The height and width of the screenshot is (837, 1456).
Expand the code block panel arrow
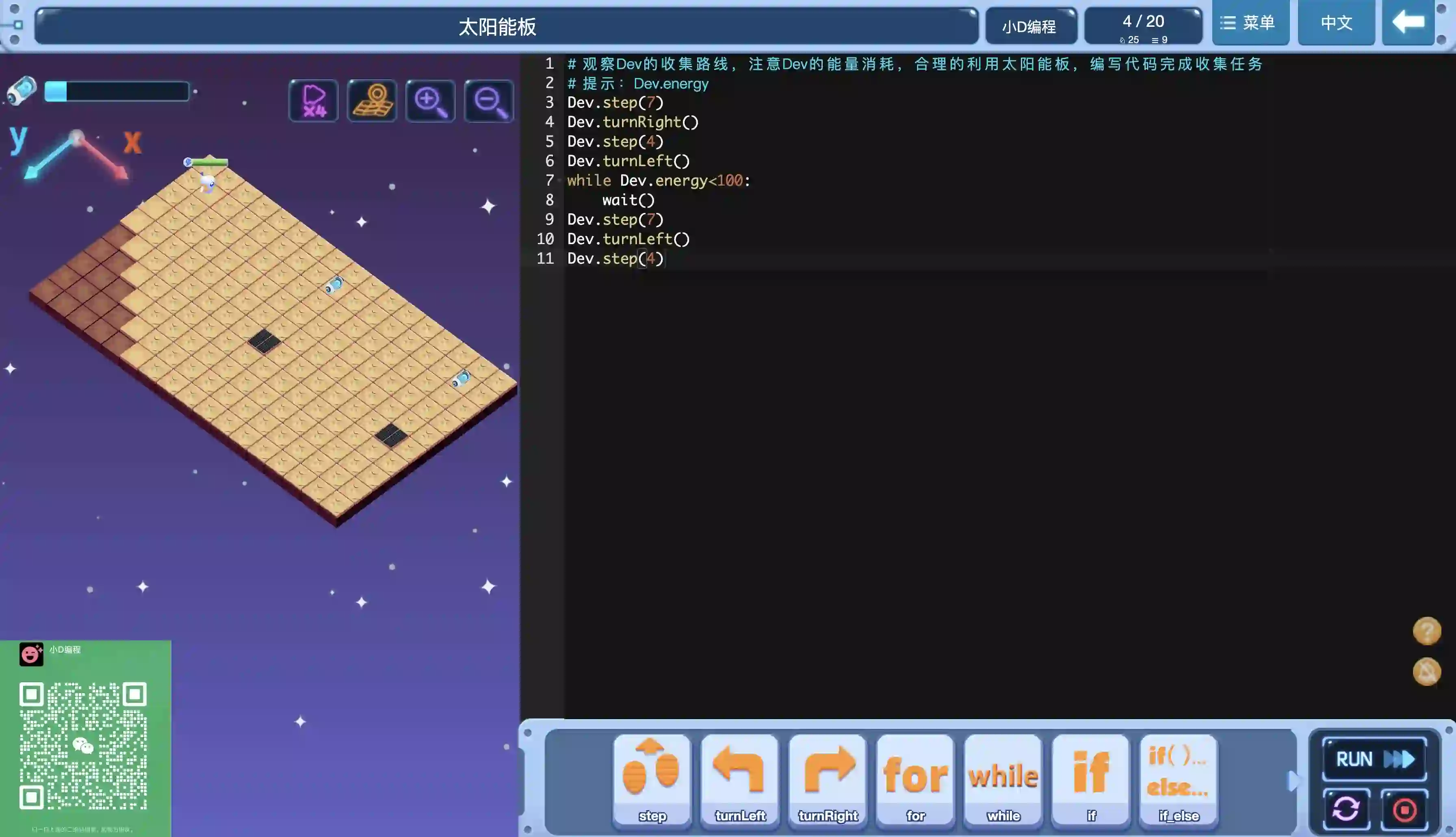1293,781
